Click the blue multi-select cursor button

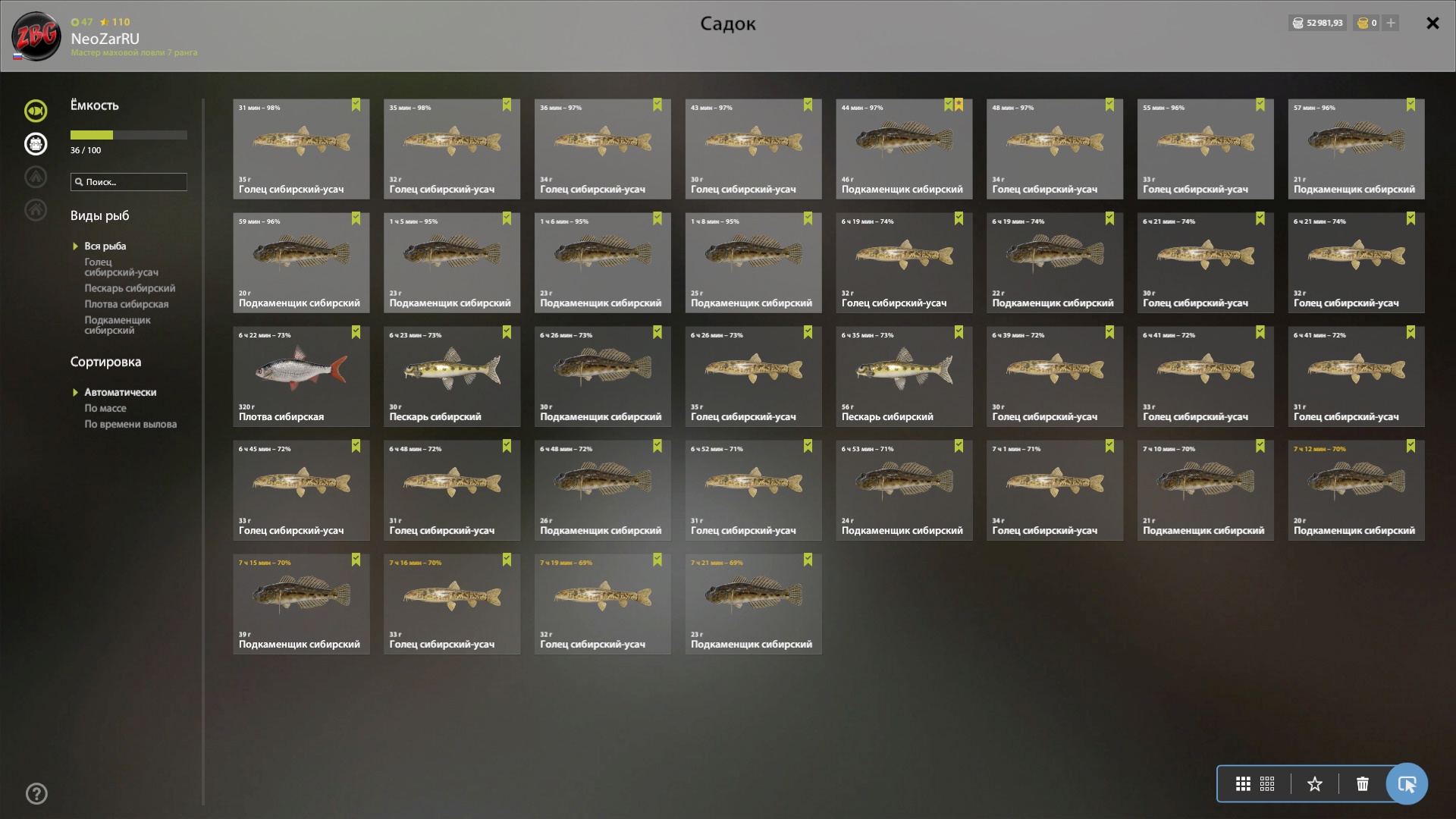click(1407, 784)
